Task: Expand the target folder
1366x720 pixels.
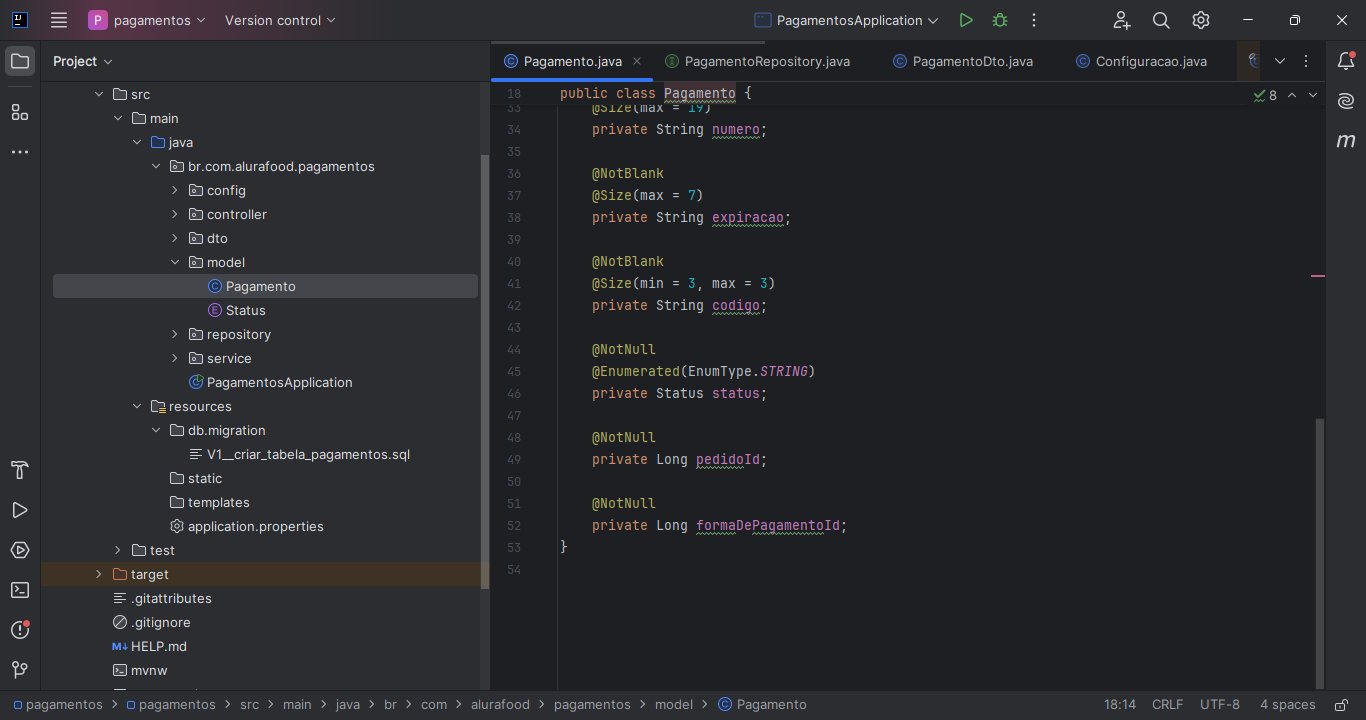Action: coord(98,574)
